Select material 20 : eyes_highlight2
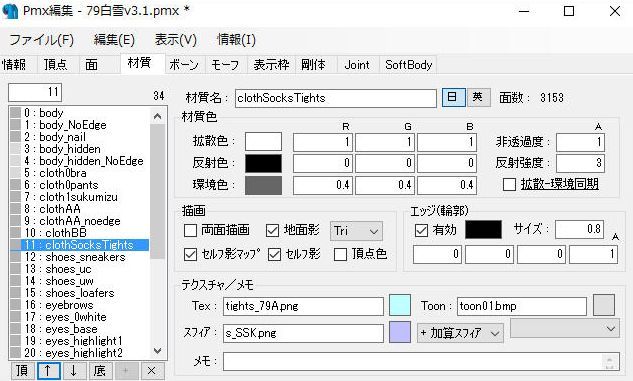The image size is (633, 381). point(80,353)
